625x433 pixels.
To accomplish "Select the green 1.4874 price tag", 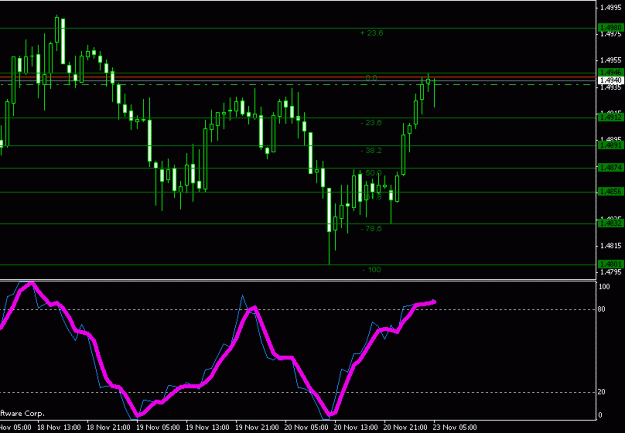I will tap(611, 168).
